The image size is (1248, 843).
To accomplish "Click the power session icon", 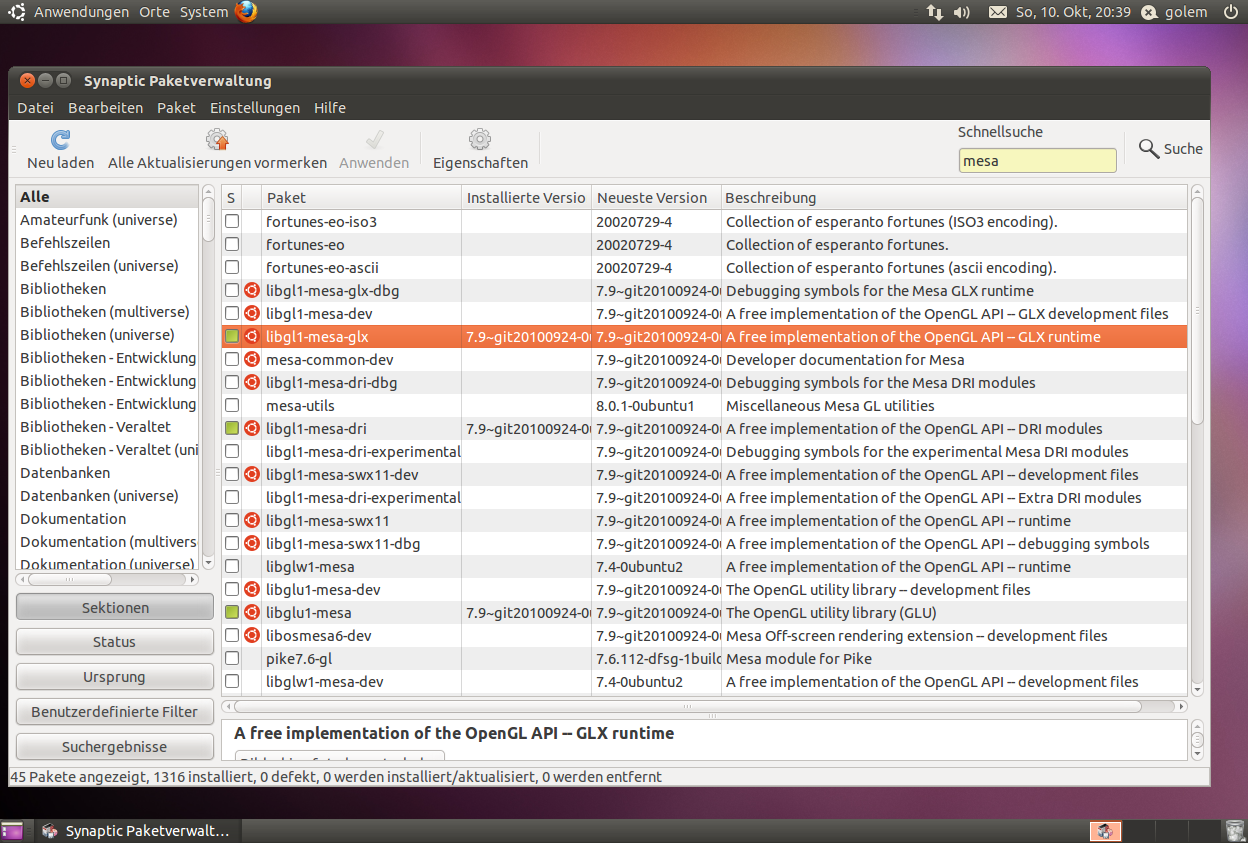I will click(x=1230, y=12).
